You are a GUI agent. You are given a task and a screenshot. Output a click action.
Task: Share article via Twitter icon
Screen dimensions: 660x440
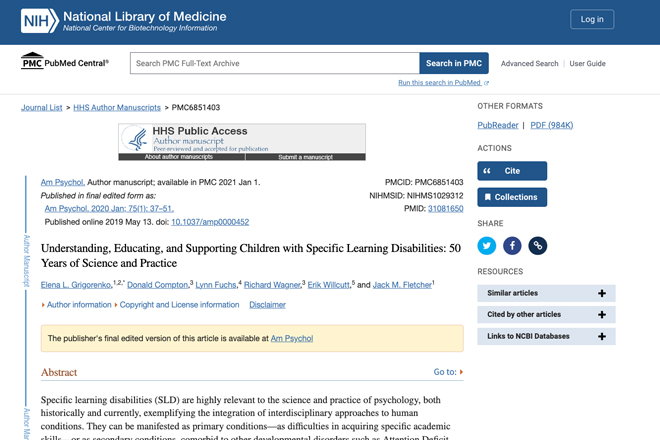pos(487,246)
